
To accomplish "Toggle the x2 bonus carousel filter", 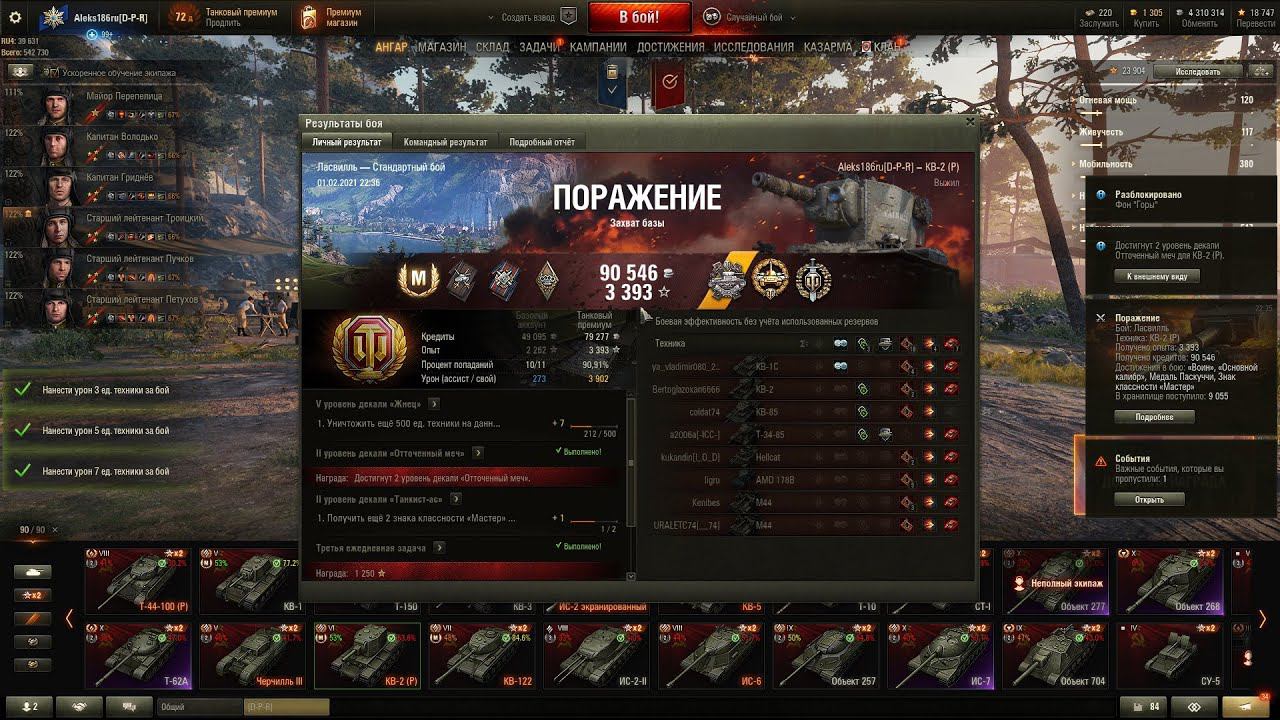I will [x=32, y=595].
